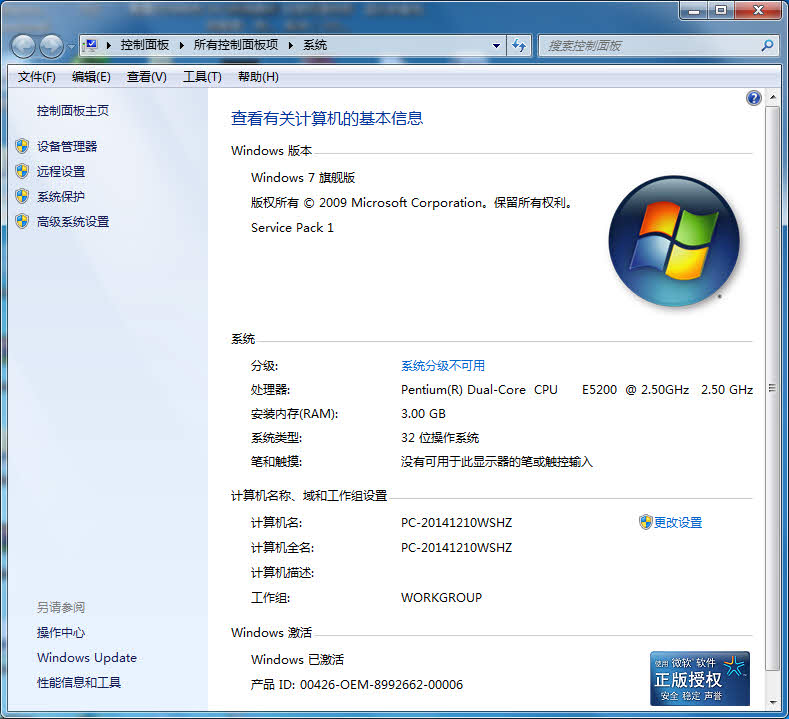789x719 pixels.
Task: Click the 更改设置 link
Action: tap(677, 522)
